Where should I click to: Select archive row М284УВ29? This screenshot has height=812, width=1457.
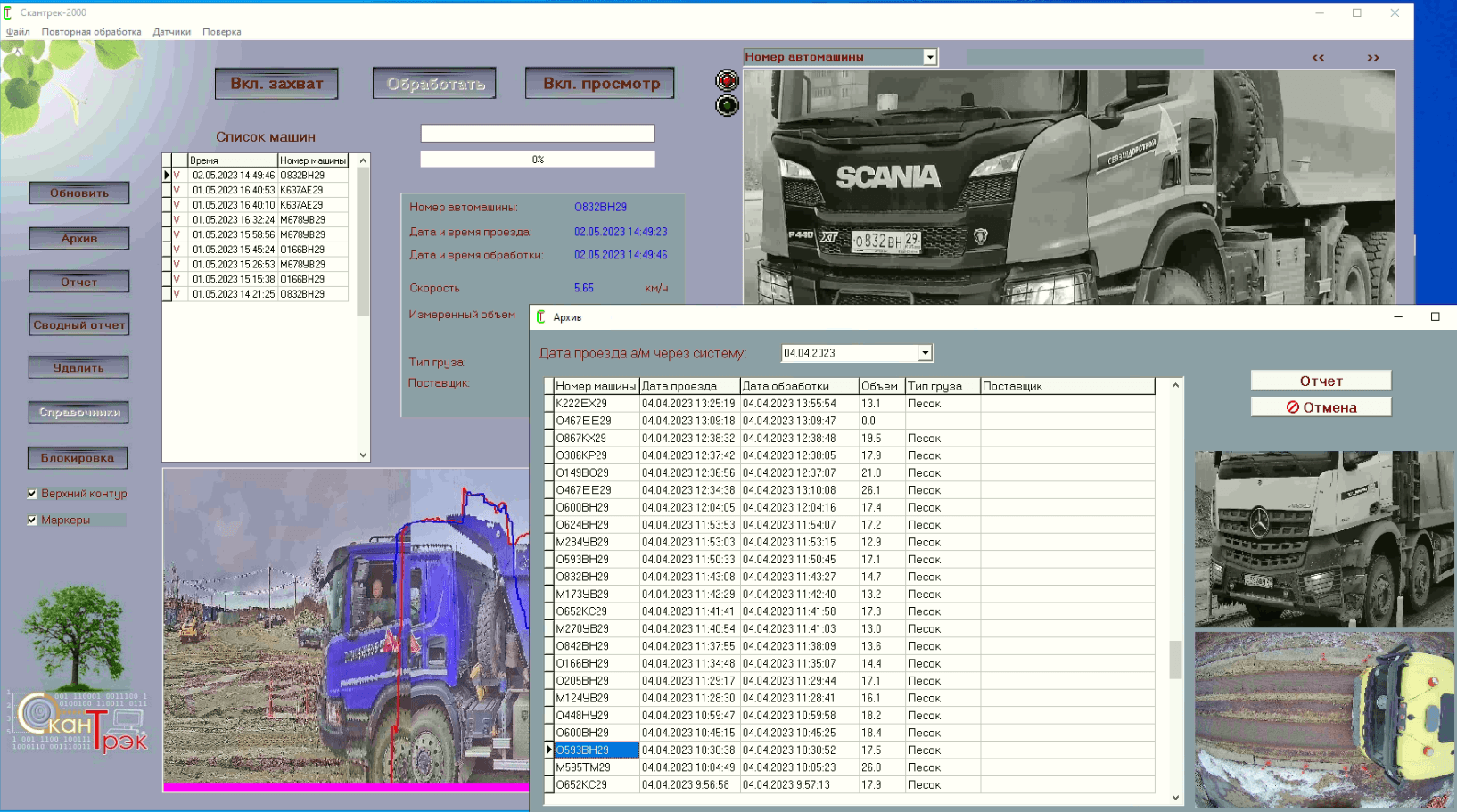click(850, 542)
